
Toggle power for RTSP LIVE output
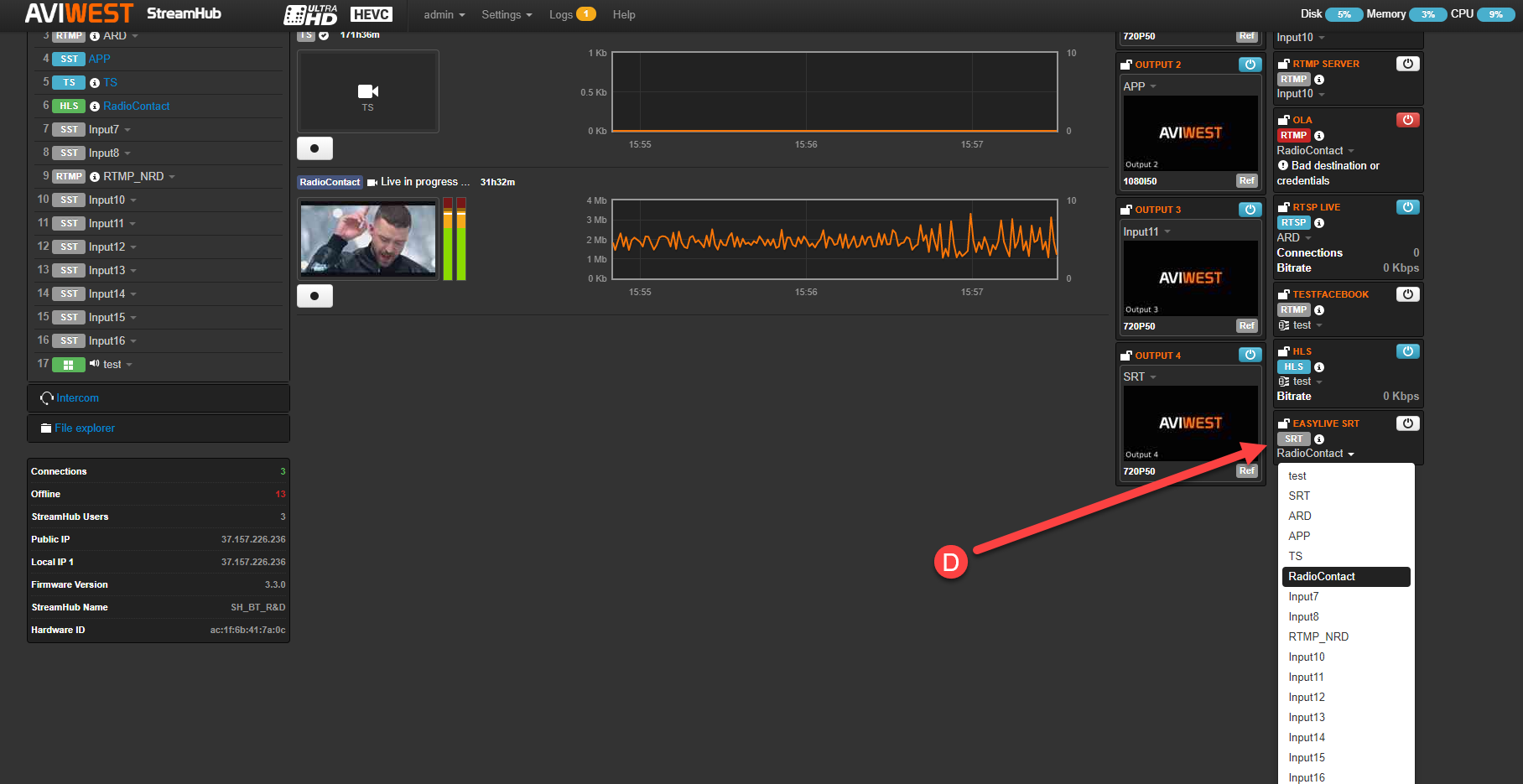point(1407,207)
